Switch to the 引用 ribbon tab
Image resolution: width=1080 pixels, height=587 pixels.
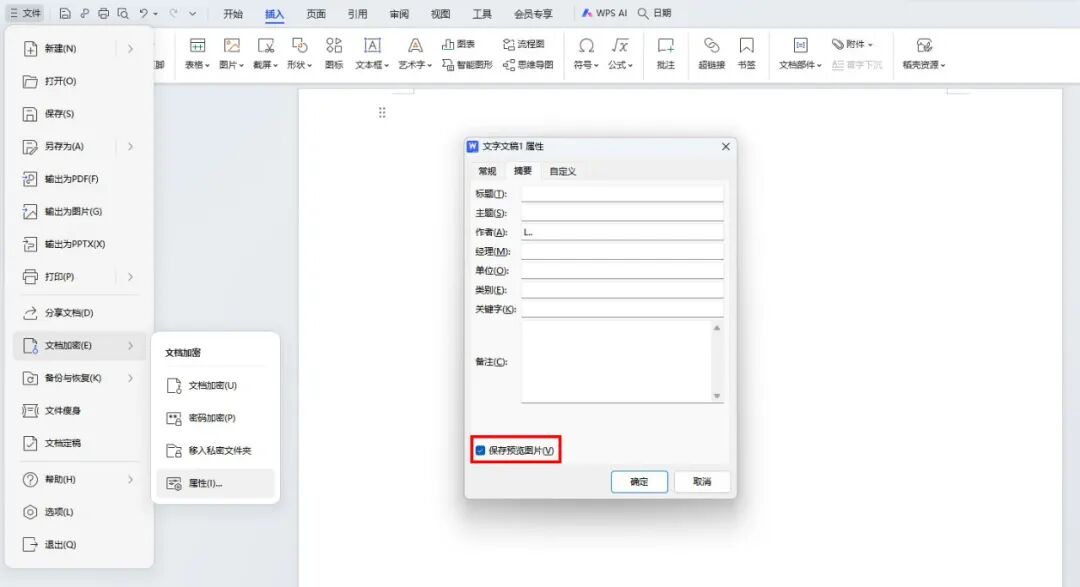[357, 14]
